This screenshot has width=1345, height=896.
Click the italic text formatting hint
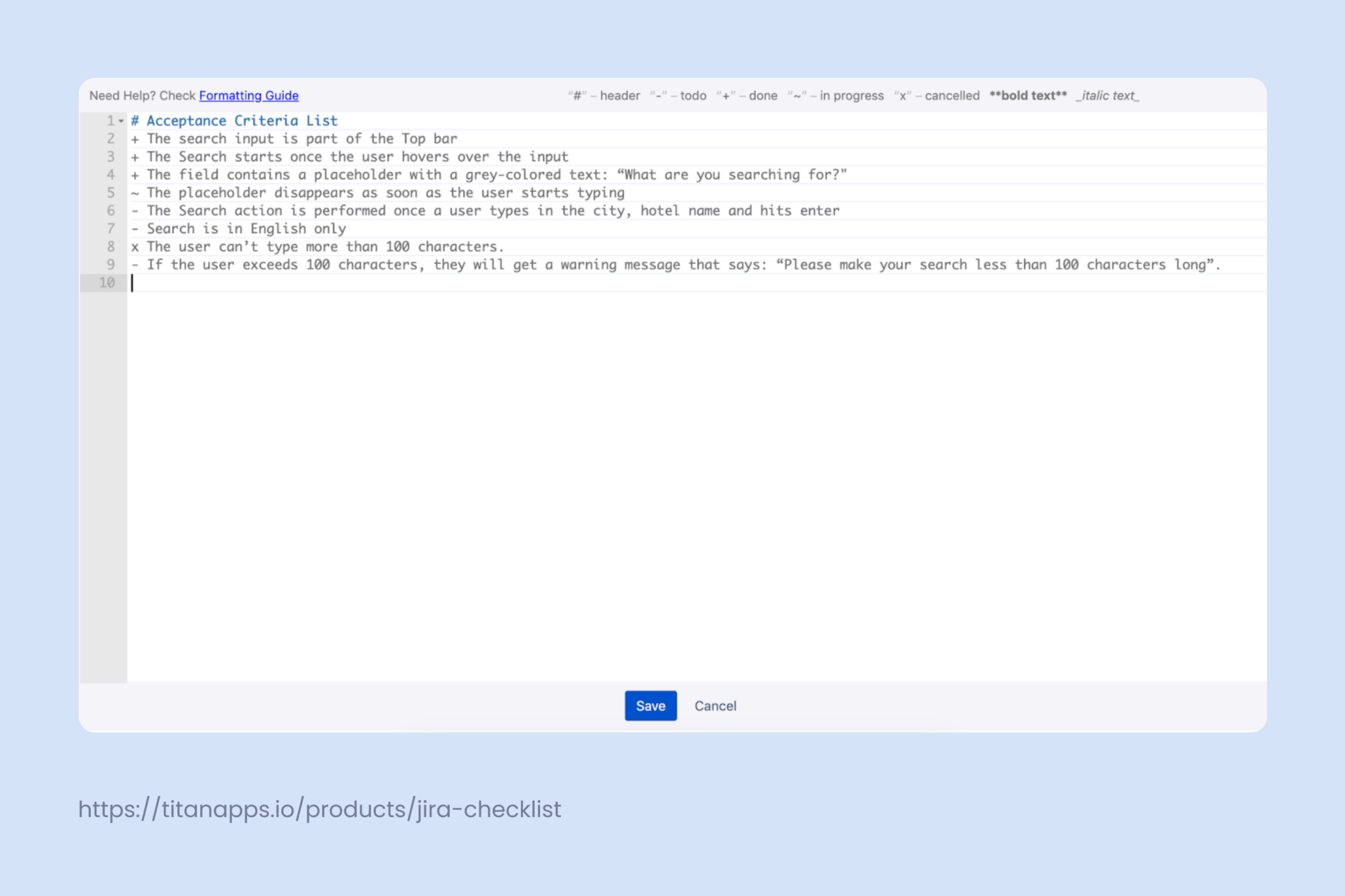[x=1108, y=95]
